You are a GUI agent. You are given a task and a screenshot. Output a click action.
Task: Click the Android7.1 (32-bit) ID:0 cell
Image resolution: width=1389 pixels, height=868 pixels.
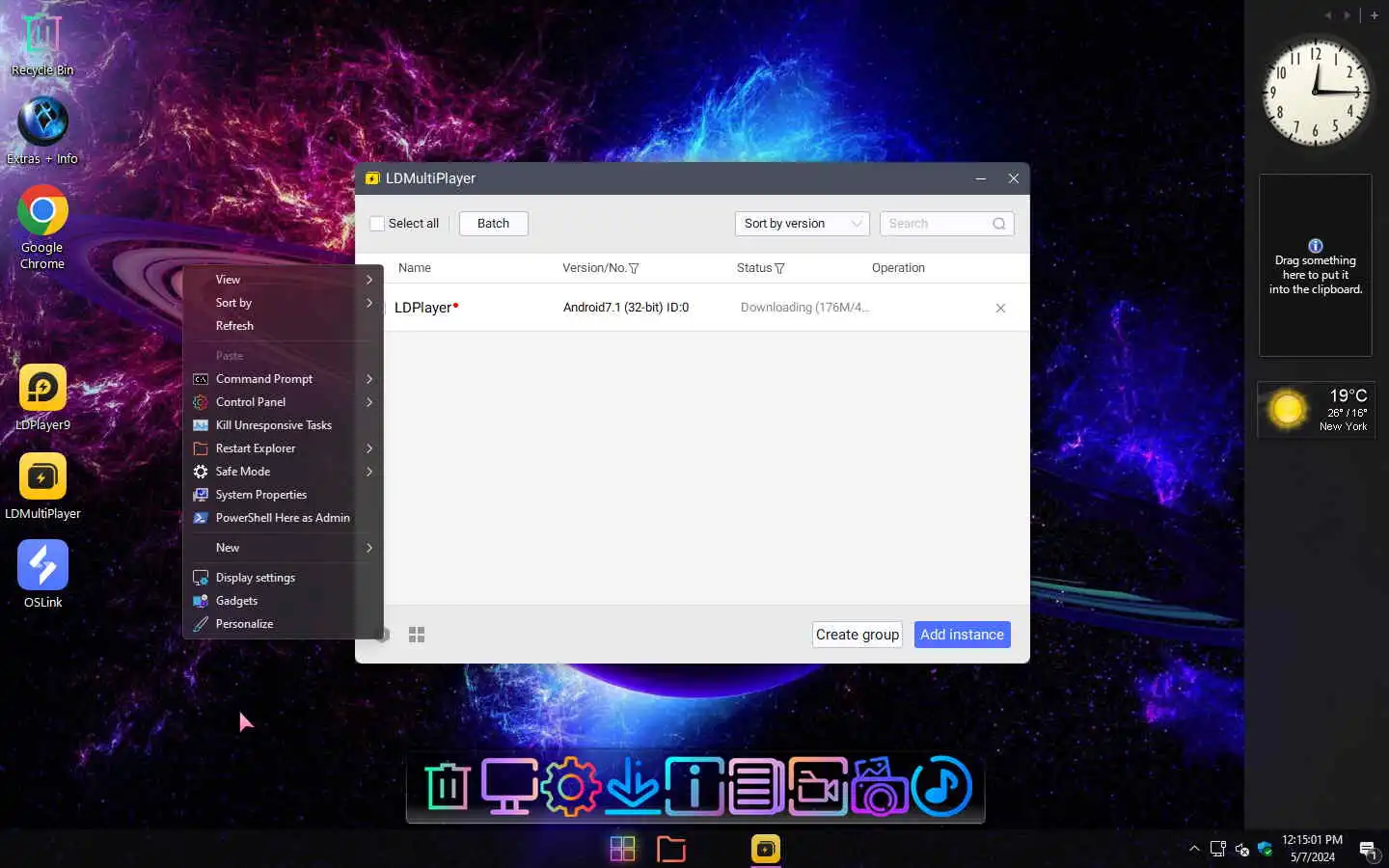[x=626, y=308]
